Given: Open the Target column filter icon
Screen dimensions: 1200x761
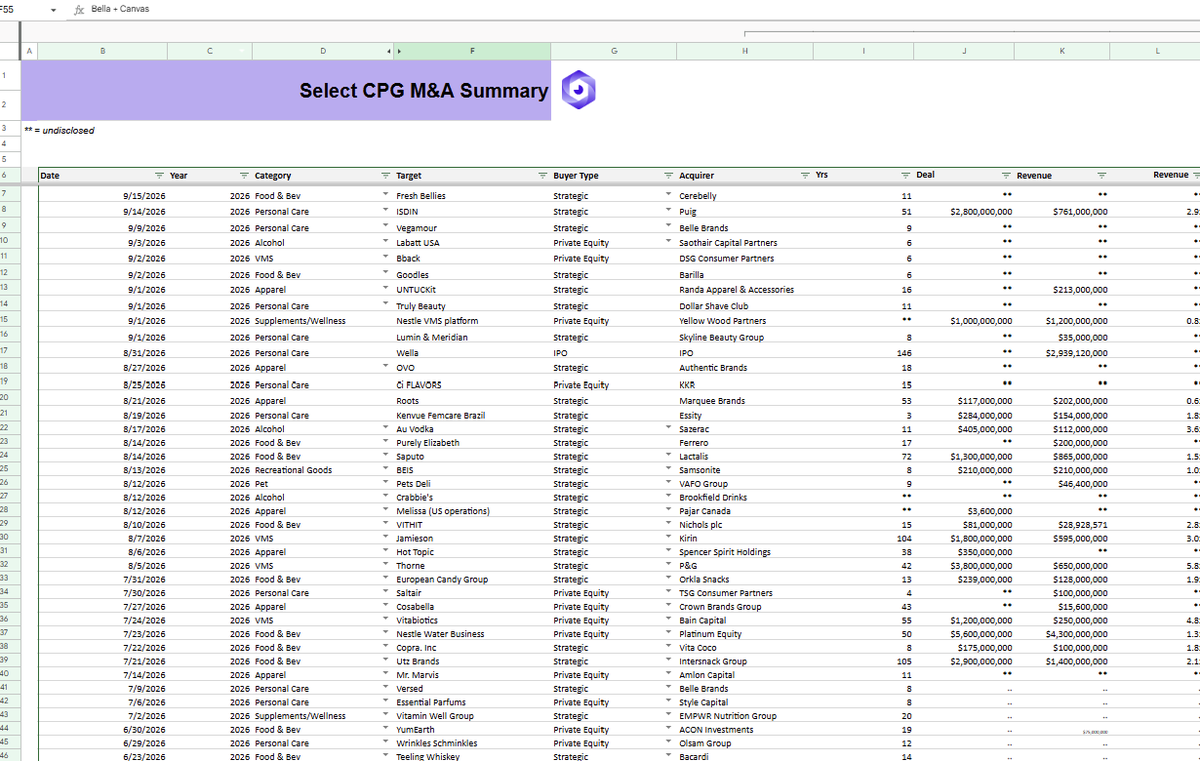Looking at the screenshot, I should click(543, 176).
